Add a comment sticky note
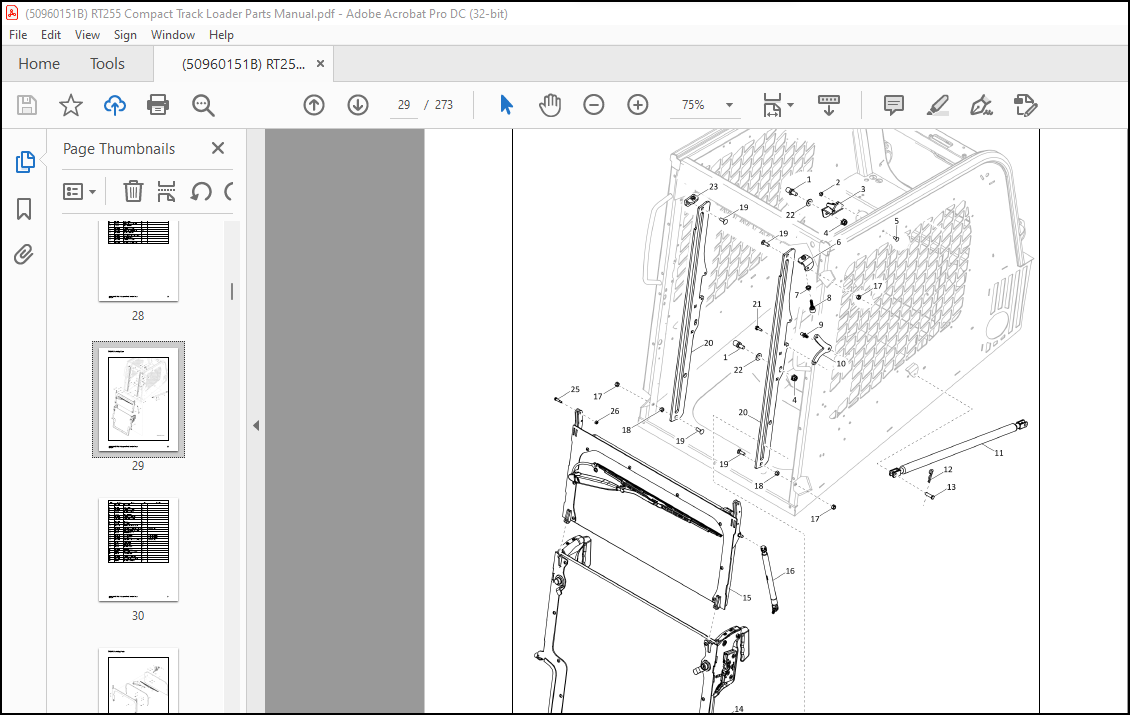The width and height of the screenshot is (1130, 715). click(894, 105)
